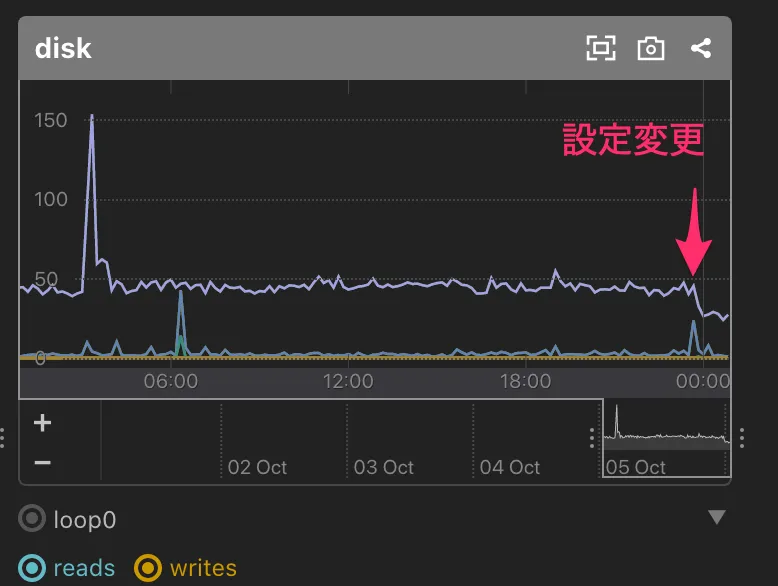Toggle the reads series visibility
The image size is (778, 586).
tap(33, 569)
